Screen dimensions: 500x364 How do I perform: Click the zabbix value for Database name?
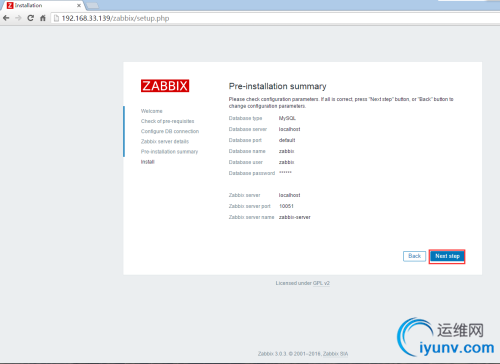(x=286, y=151)
